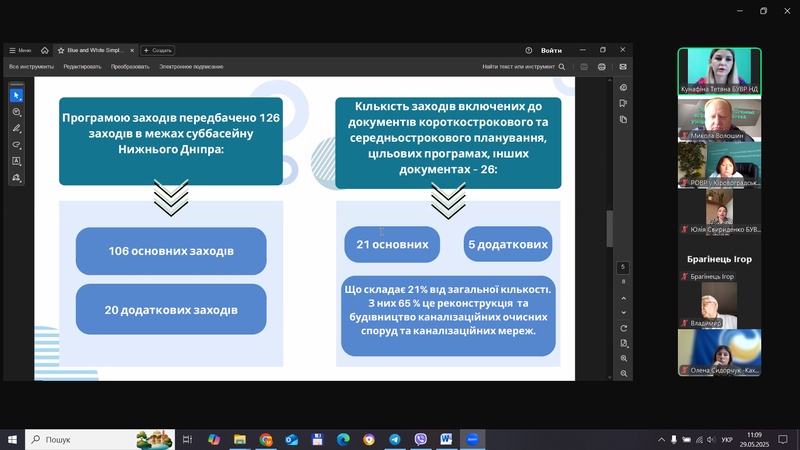
Task: Zoom in with plus magnifier icon
Action: tap(623, 359)
